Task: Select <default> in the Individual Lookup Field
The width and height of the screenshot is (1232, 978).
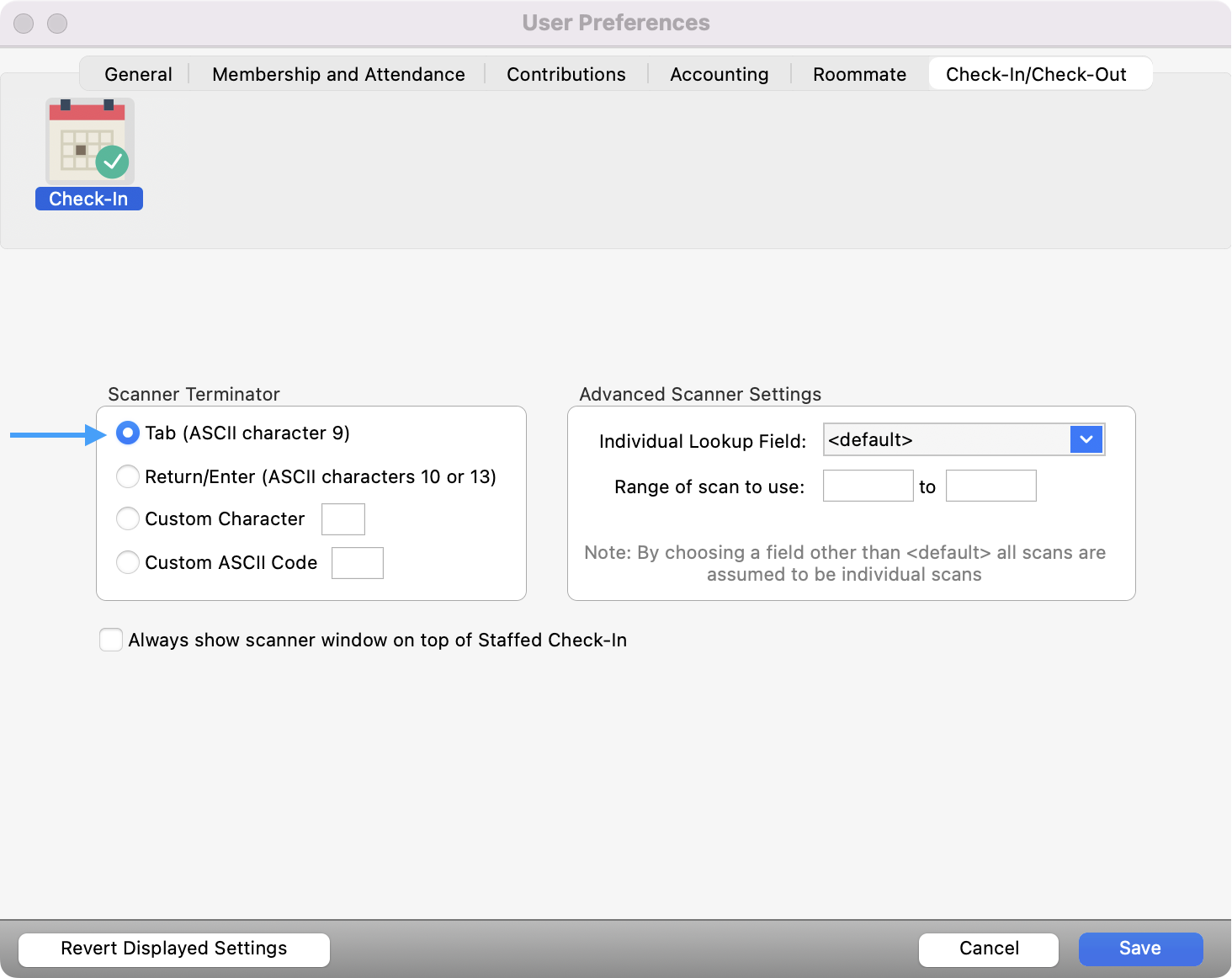Action: tap(926, 439)
